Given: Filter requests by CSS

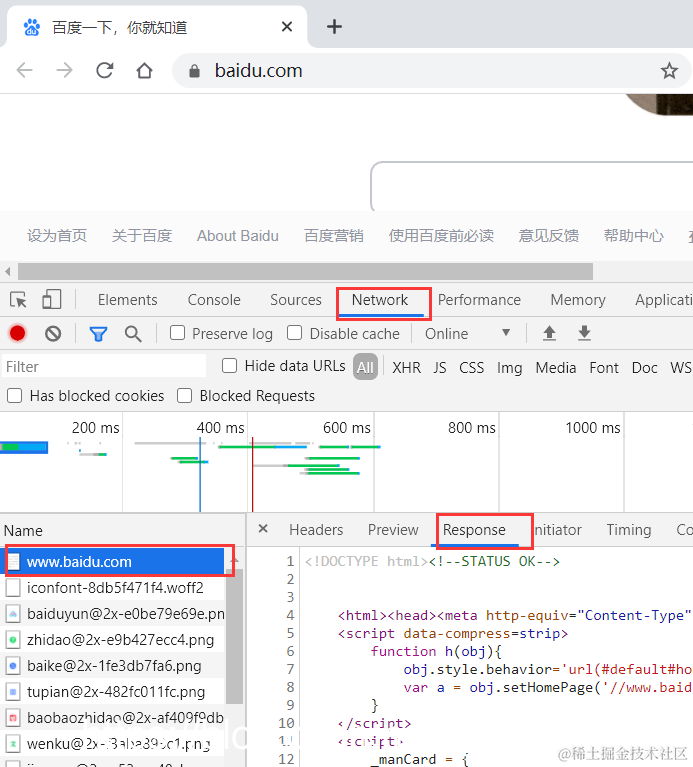Looking at the screenshot, I should 471,367.
